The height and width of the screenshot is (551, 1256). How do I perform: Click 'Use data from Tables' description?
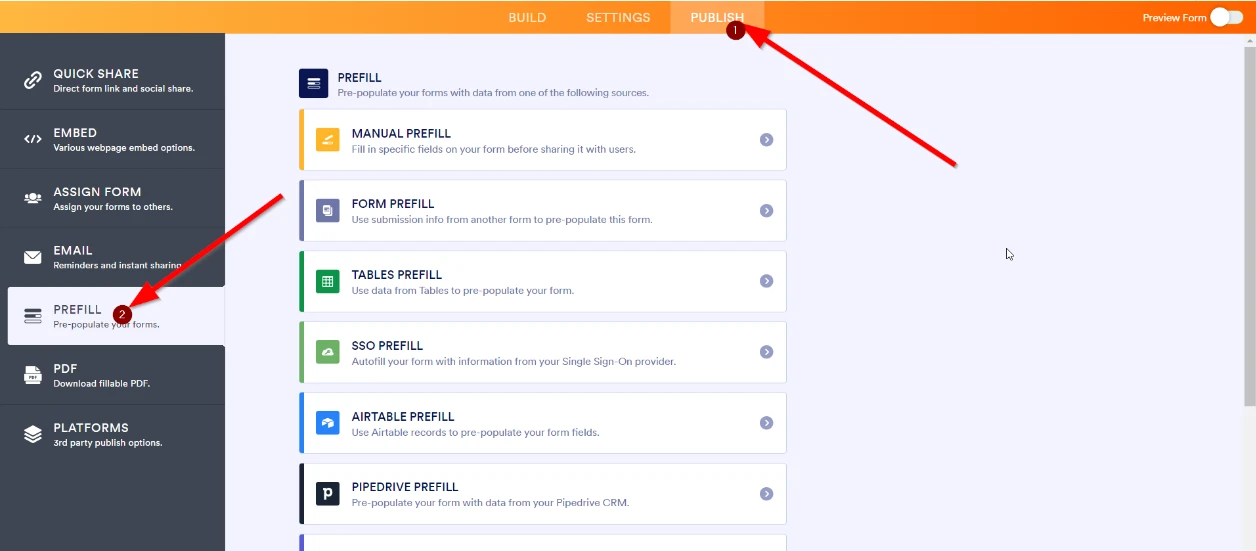tap(463, 291)
